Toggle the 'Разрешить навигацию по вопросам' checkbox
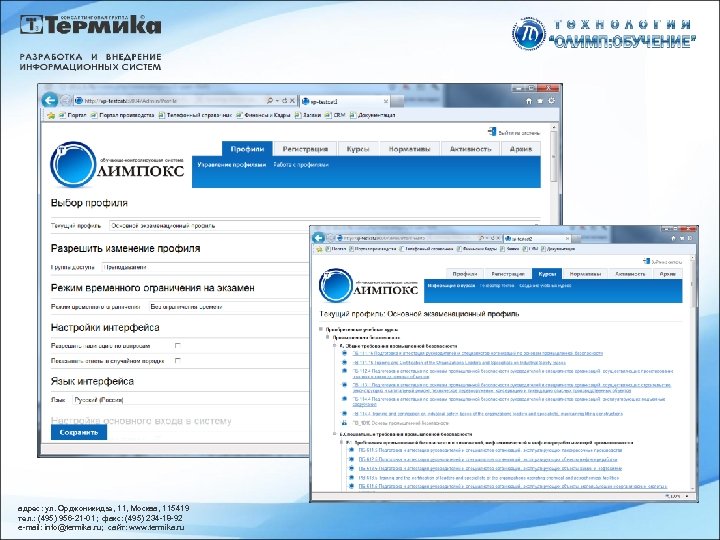This screenshot has width=720, height=540. 178,345
